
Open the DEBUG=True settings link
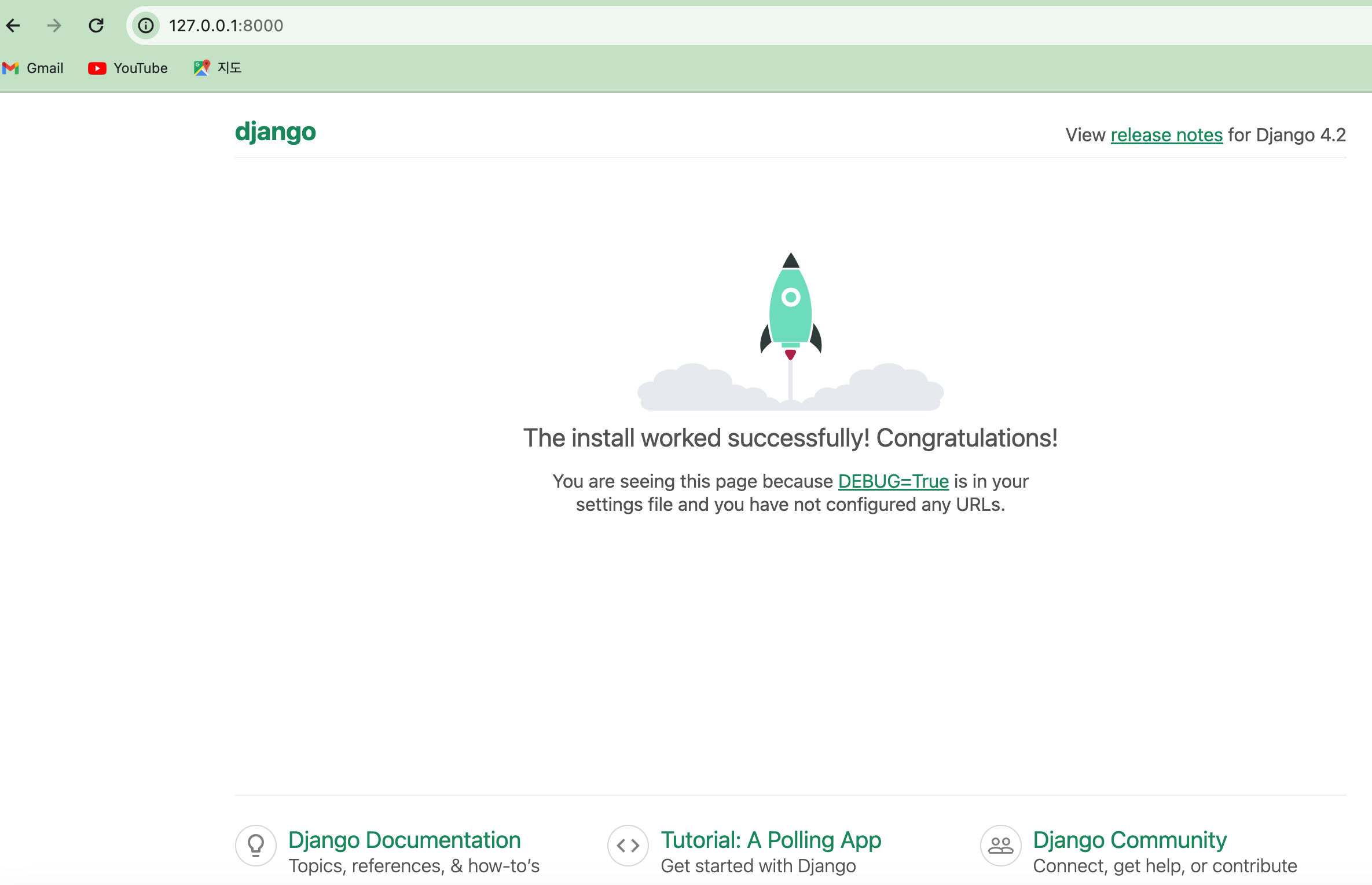coord(893,481)
